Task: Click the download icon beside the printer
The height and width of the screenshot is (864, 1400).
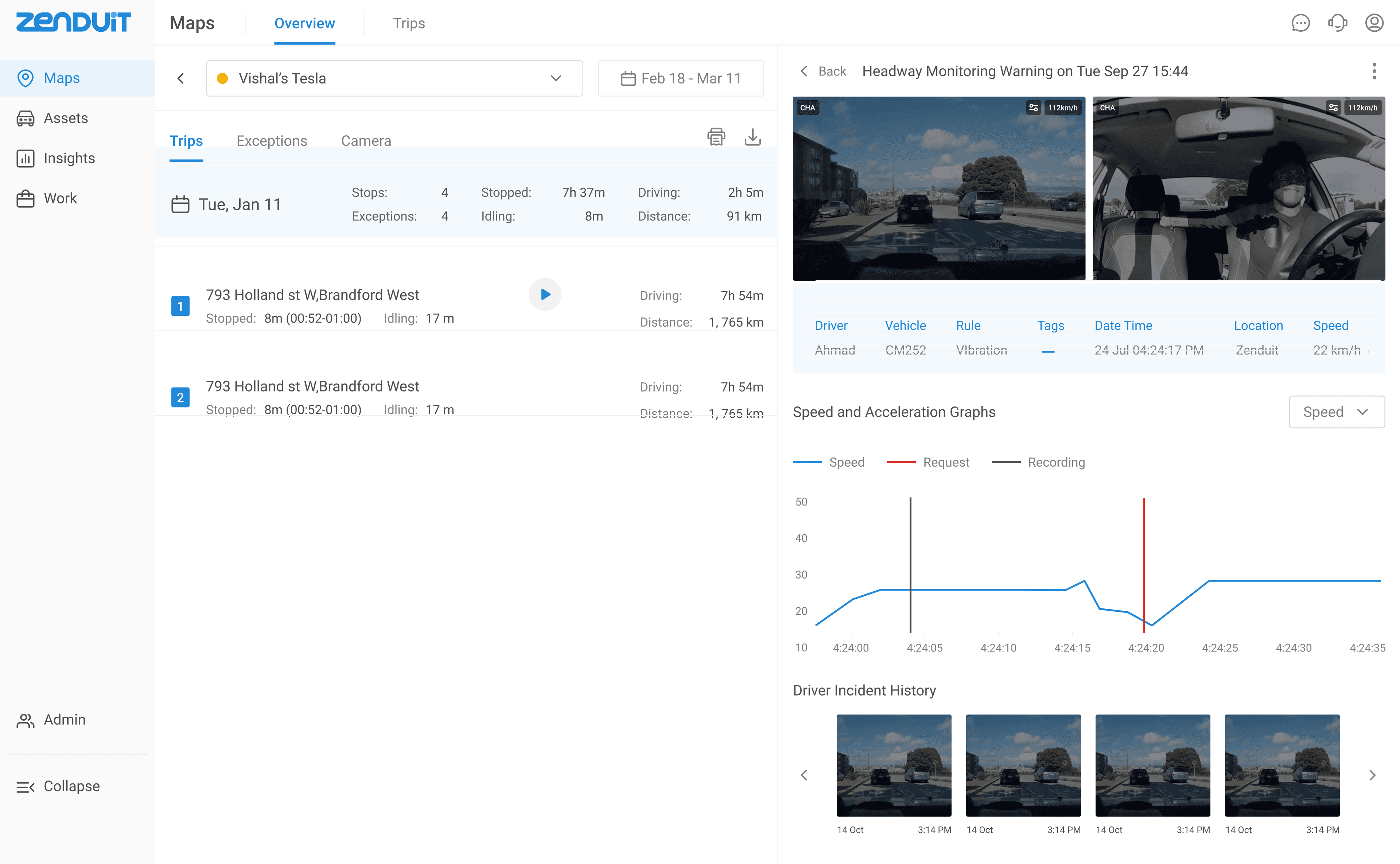Action: click(x=752, y=137)
